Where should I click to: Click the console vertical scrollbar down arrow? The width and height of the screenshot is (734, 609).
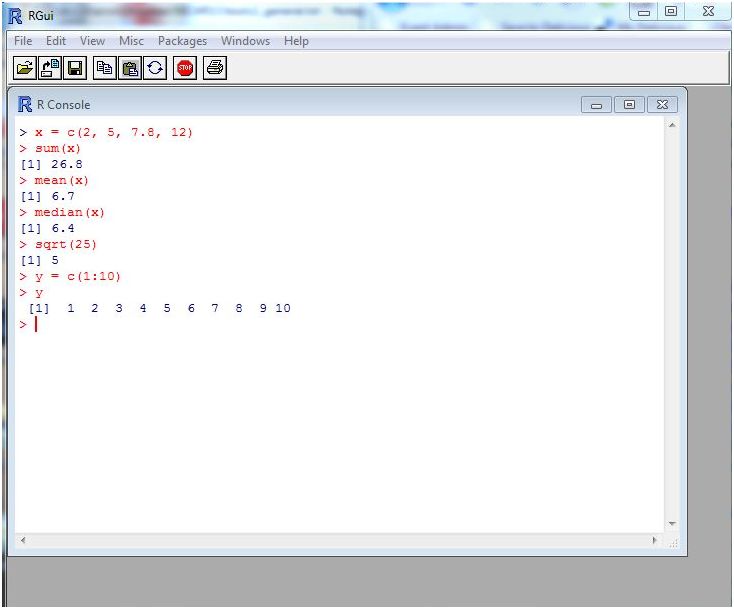(x=672, y=523)
